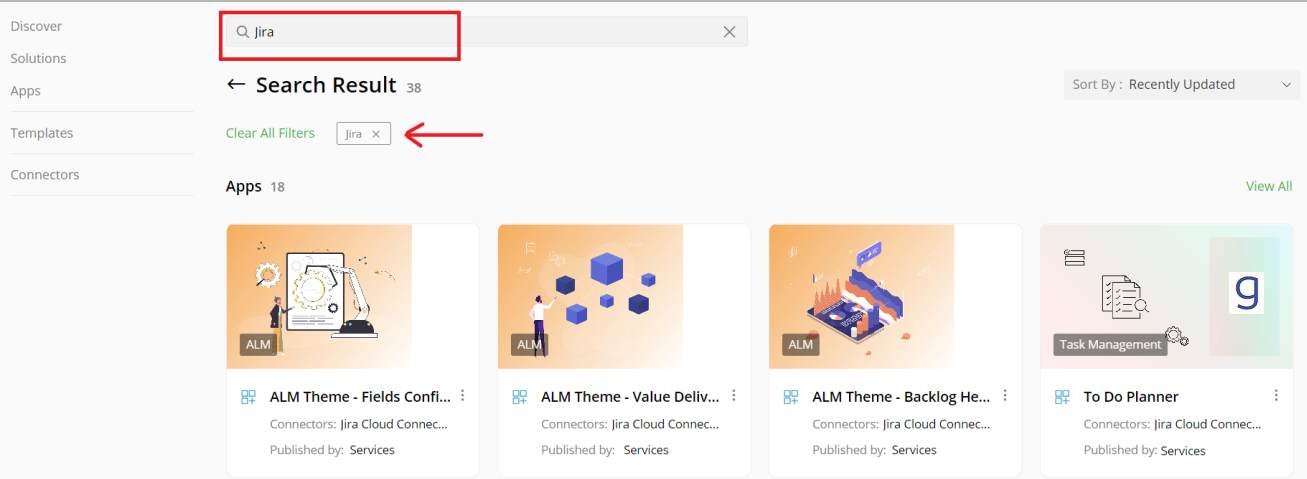The width and height of the screenshot is (1307, 479).
Task: Open Solutions in the sidebar
Action: click(x=38, y=58)
